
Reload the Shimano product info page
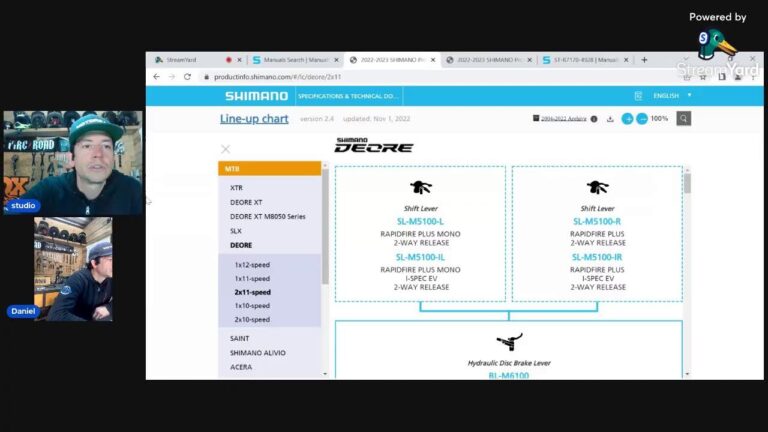coord(187,76)
